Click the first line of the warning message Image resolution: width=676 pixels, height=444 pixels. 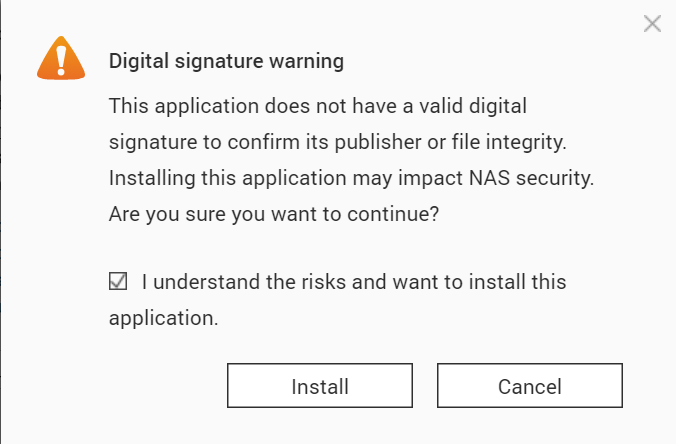point(317,106)
